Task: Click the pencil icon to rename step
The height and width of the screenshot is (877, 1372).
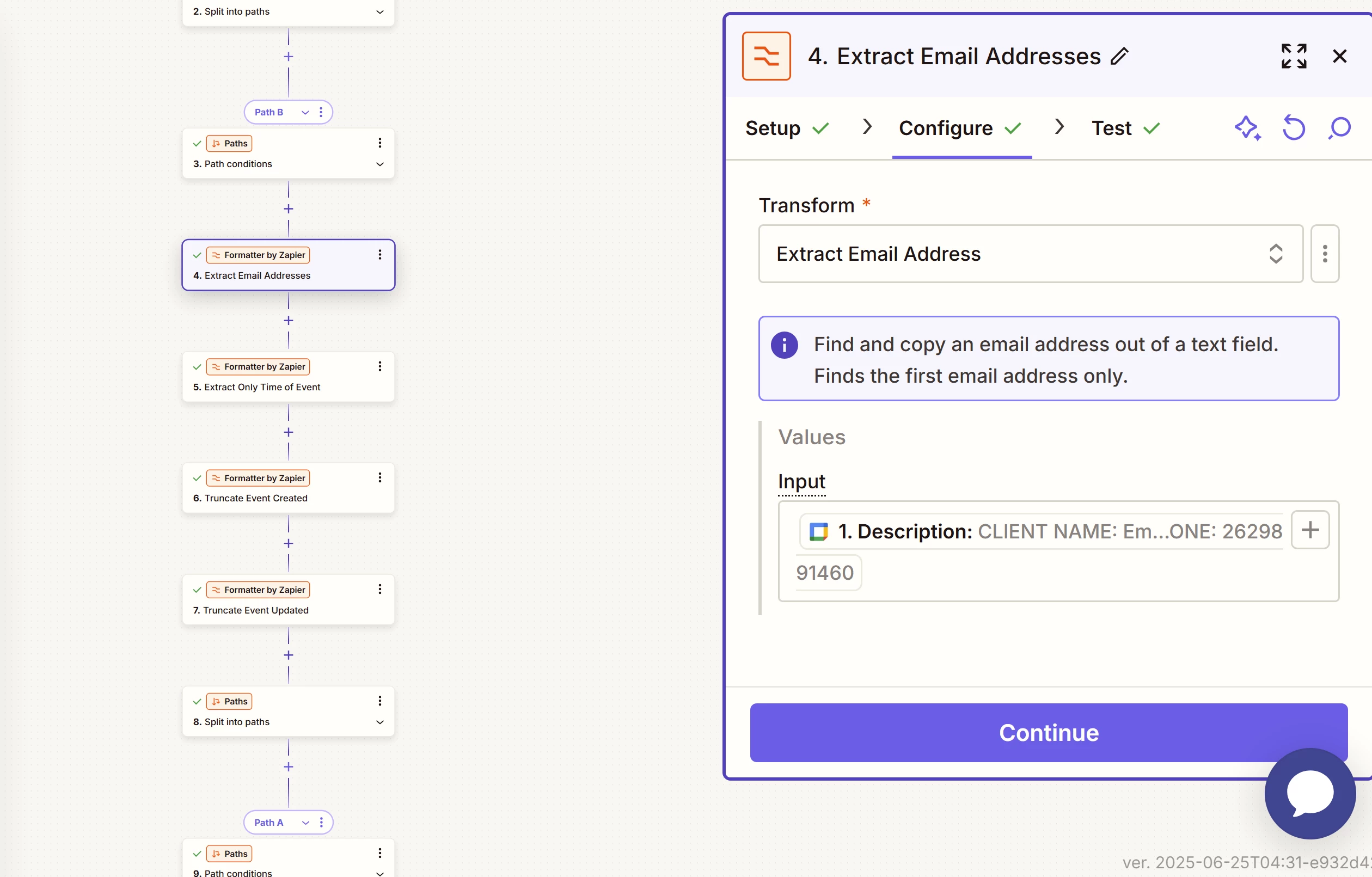Action: tap(1119, 56)
